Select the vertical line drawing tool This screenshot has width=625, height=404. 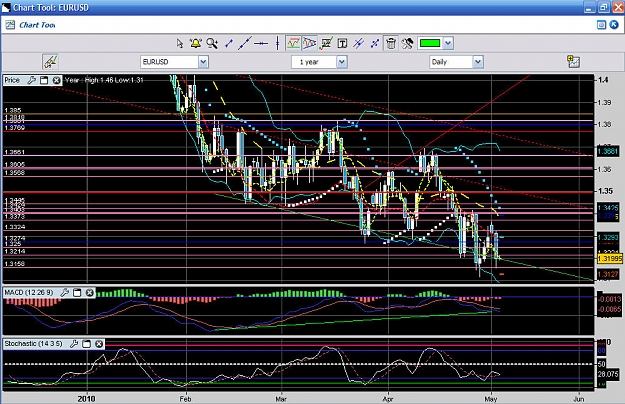[x=277, y=43]
